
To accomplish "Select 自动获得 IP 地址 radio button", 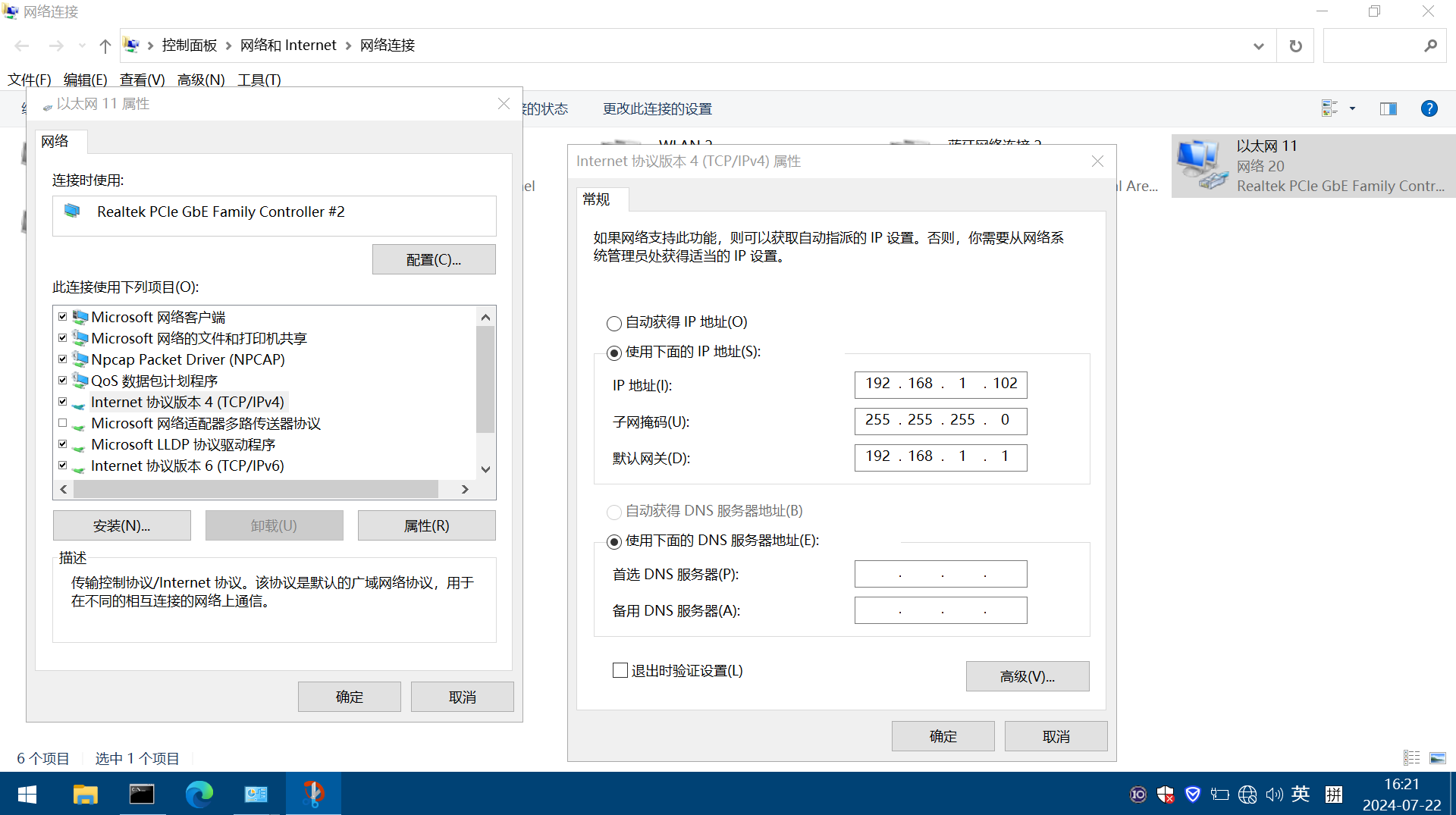I will click(x=614, y=324).
